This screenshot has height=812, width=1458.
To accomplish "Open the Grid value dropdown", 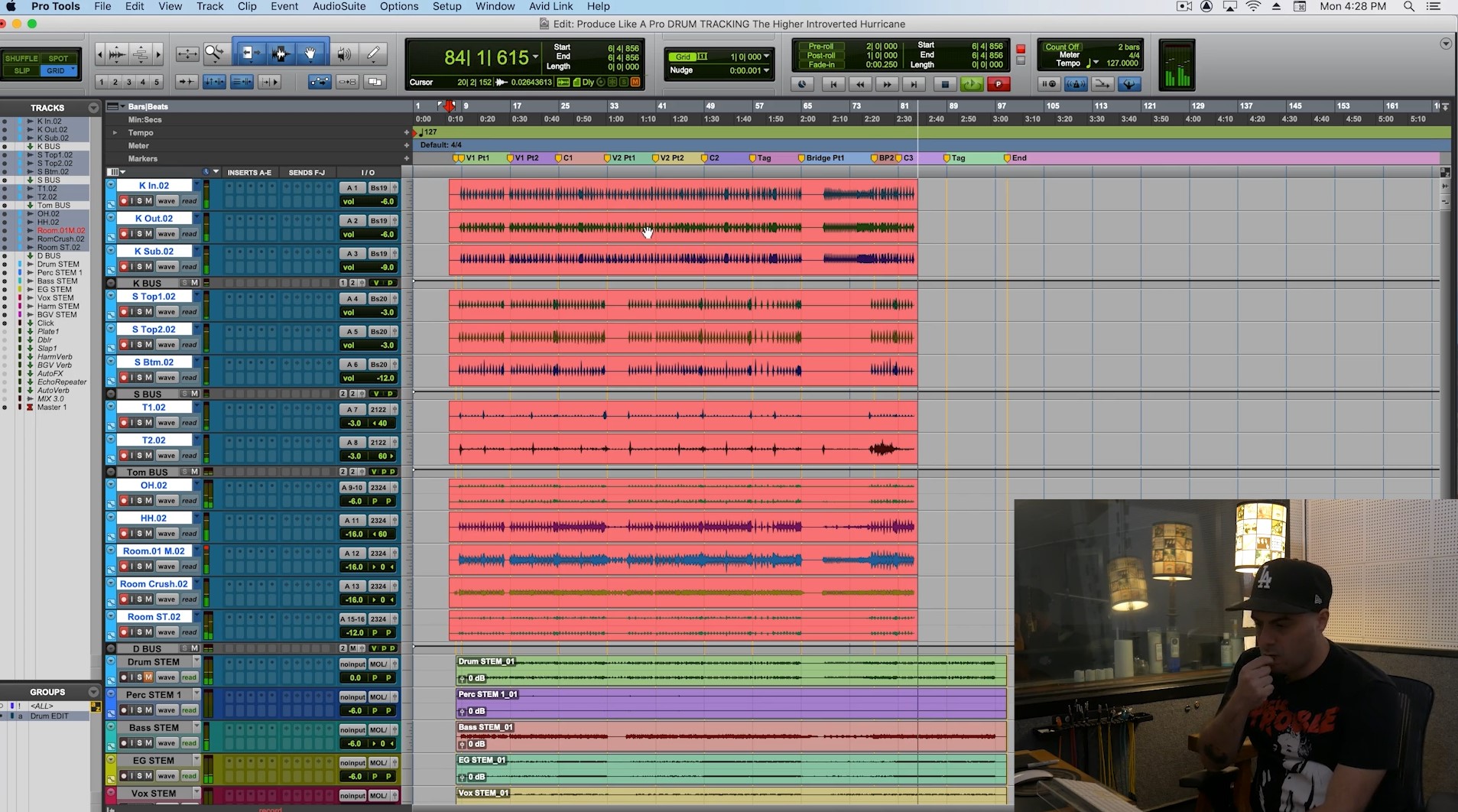I will 766,57.
